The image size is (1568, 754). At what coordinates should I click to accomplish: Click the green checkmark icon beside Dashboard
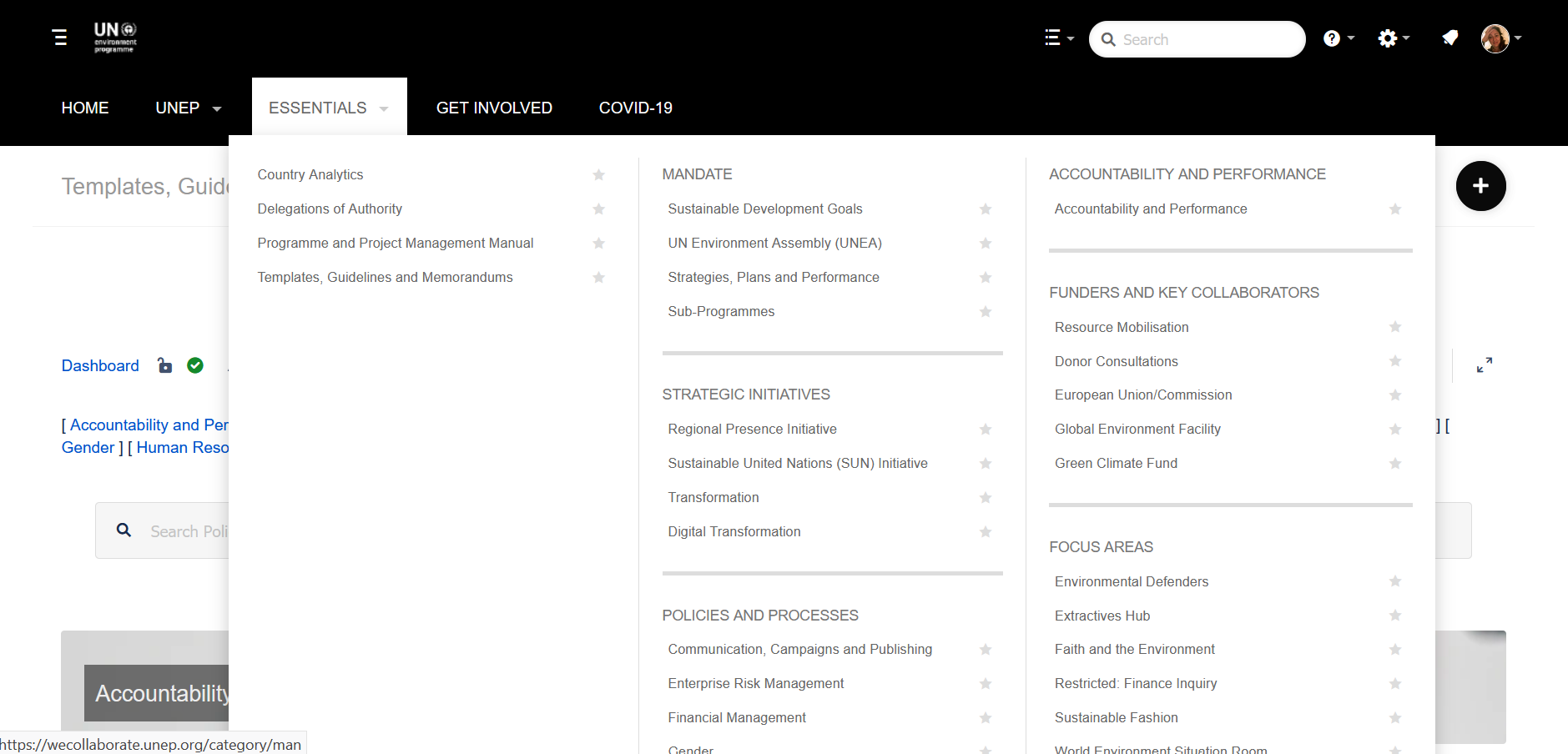(x=195, y=365)
